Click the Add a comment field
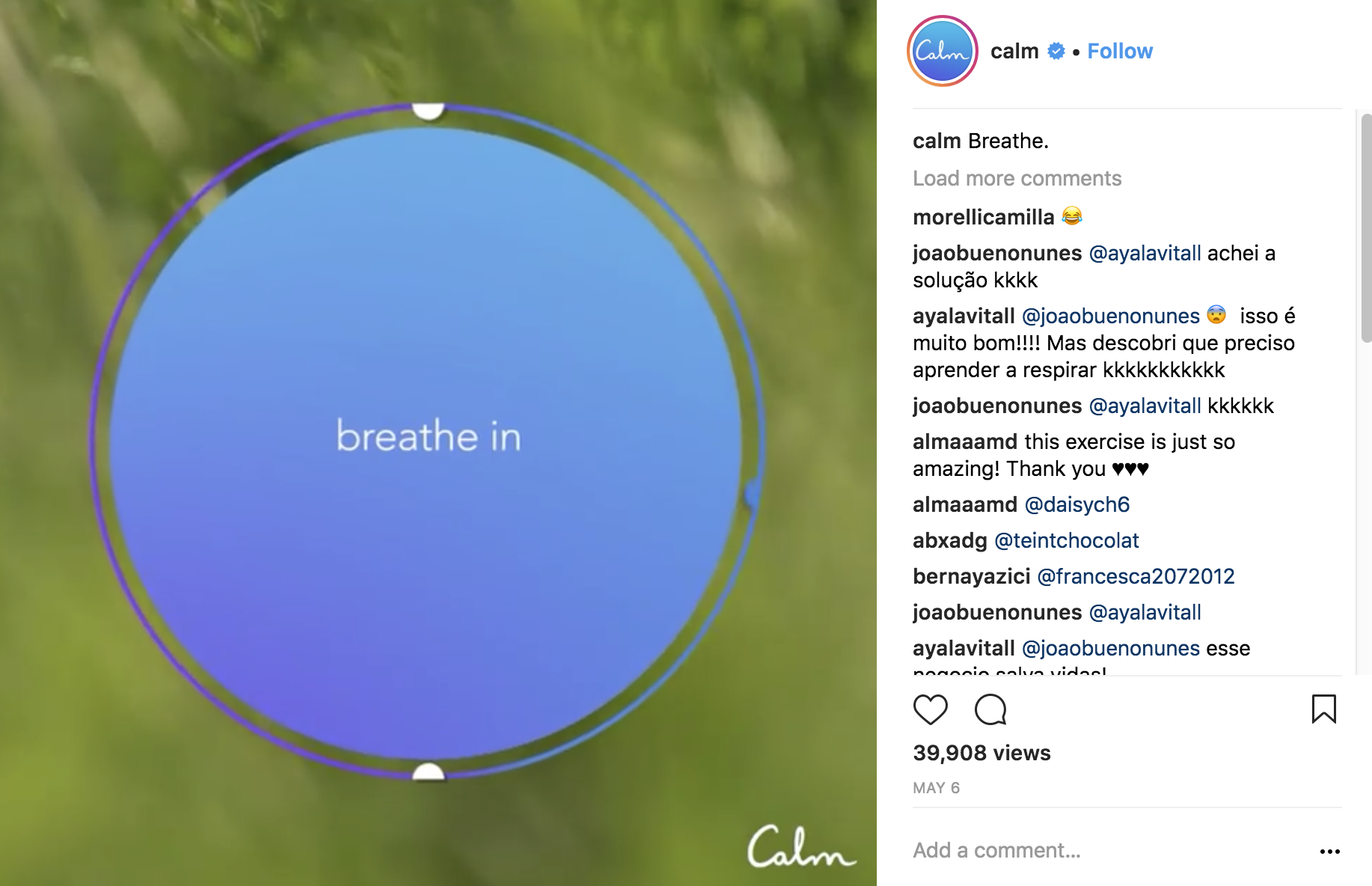The height and width of the screenshot is (886, 1372). coord(1107,850)
